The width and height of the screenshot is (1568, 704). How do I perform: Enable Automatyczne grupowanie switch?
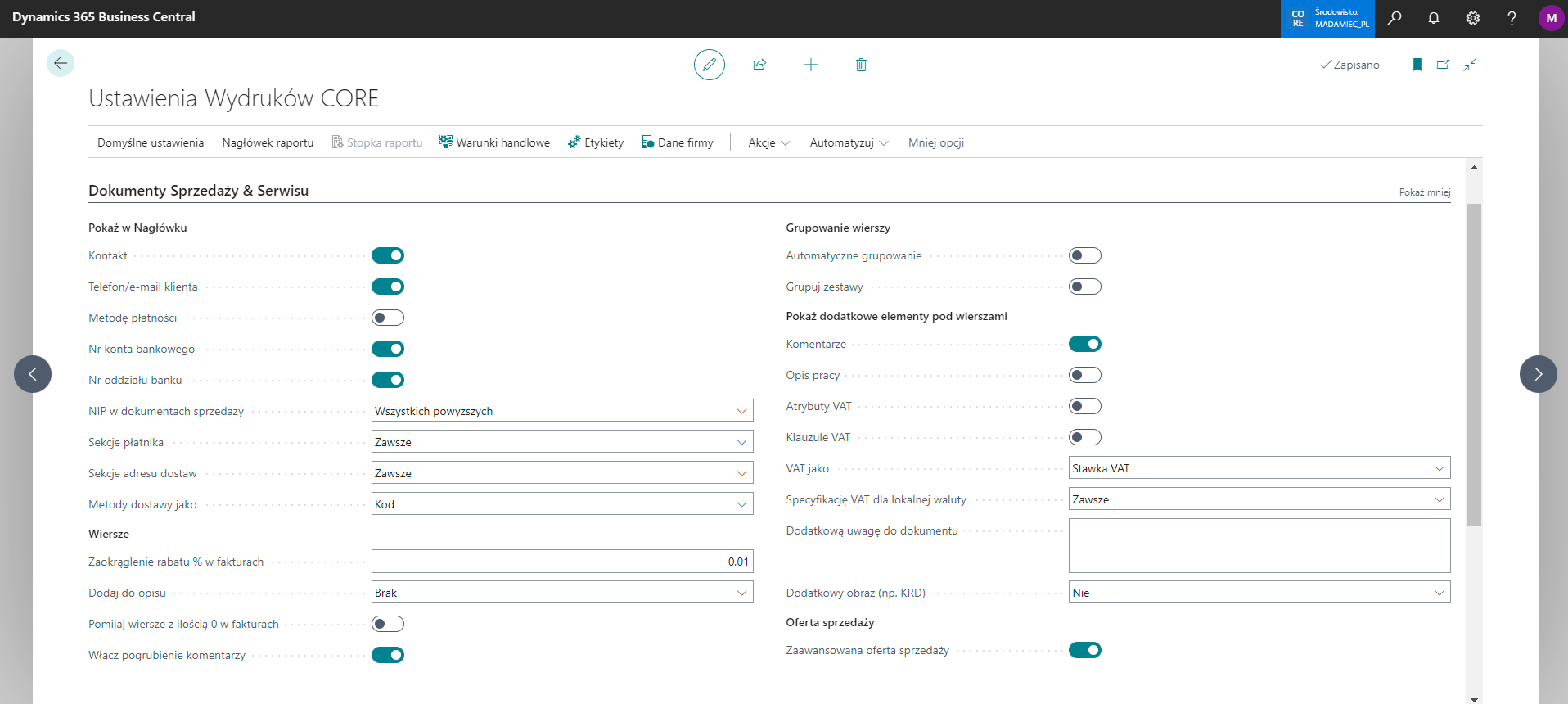(x=1085, y=255)
